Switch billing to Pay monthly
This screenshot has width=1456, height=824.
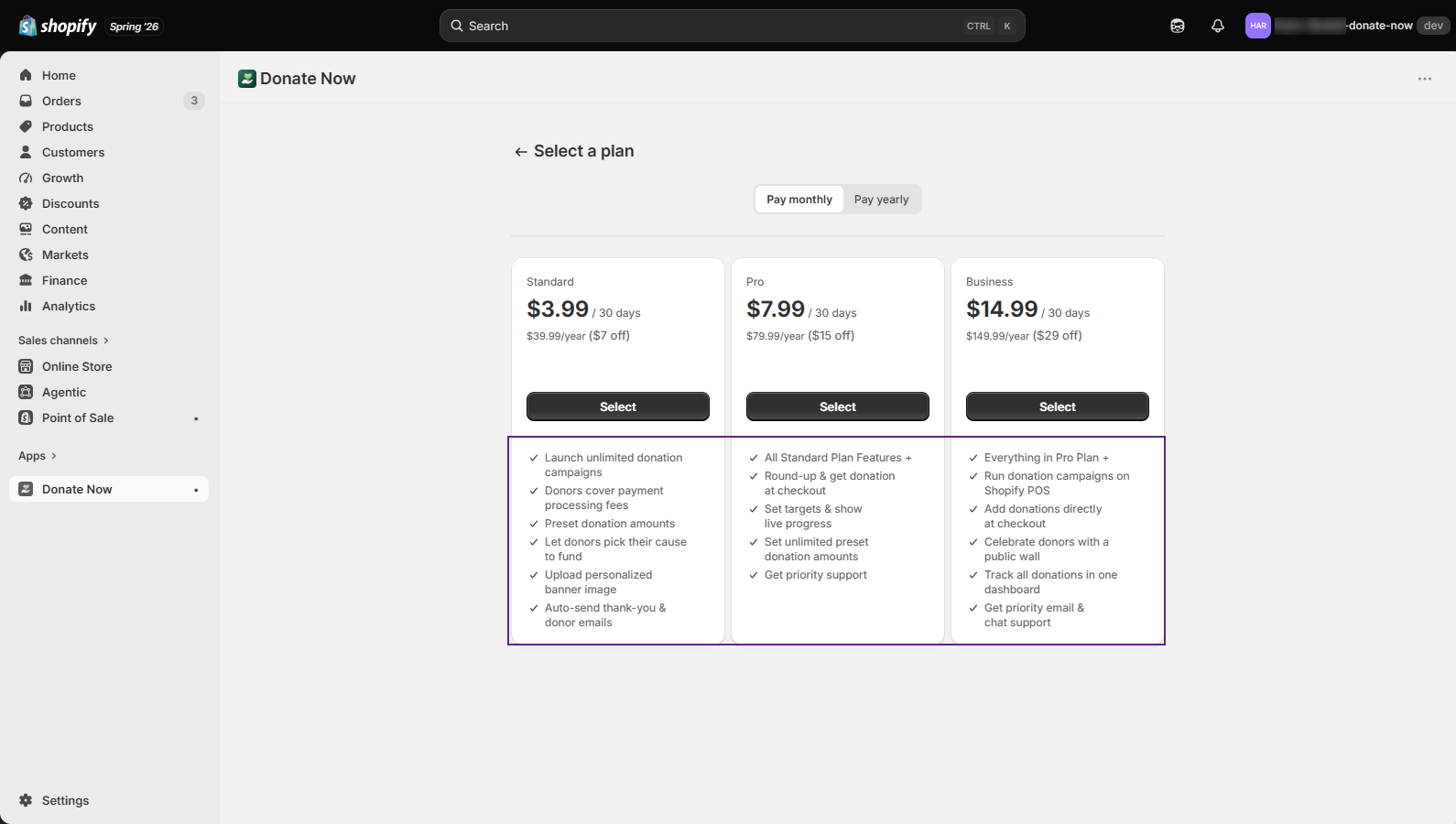tap(799, 200)
